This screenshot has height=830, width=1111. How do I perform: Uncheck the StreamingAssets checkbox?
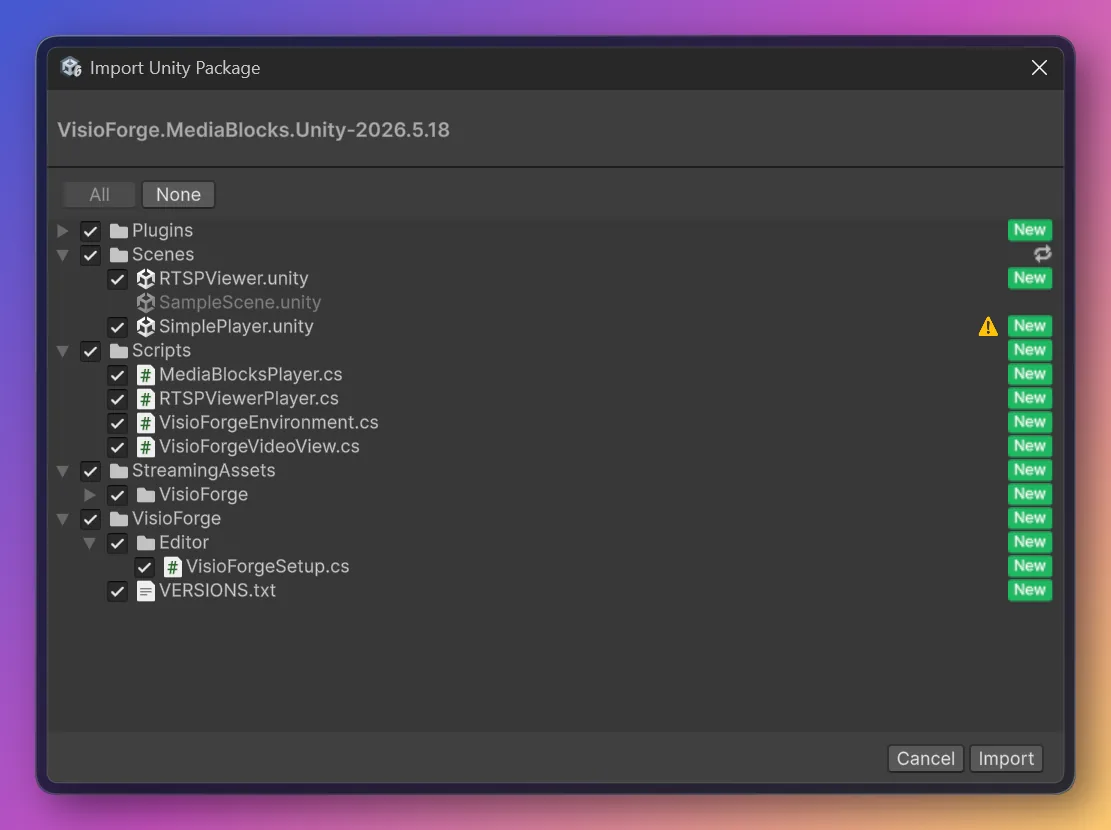90,471
